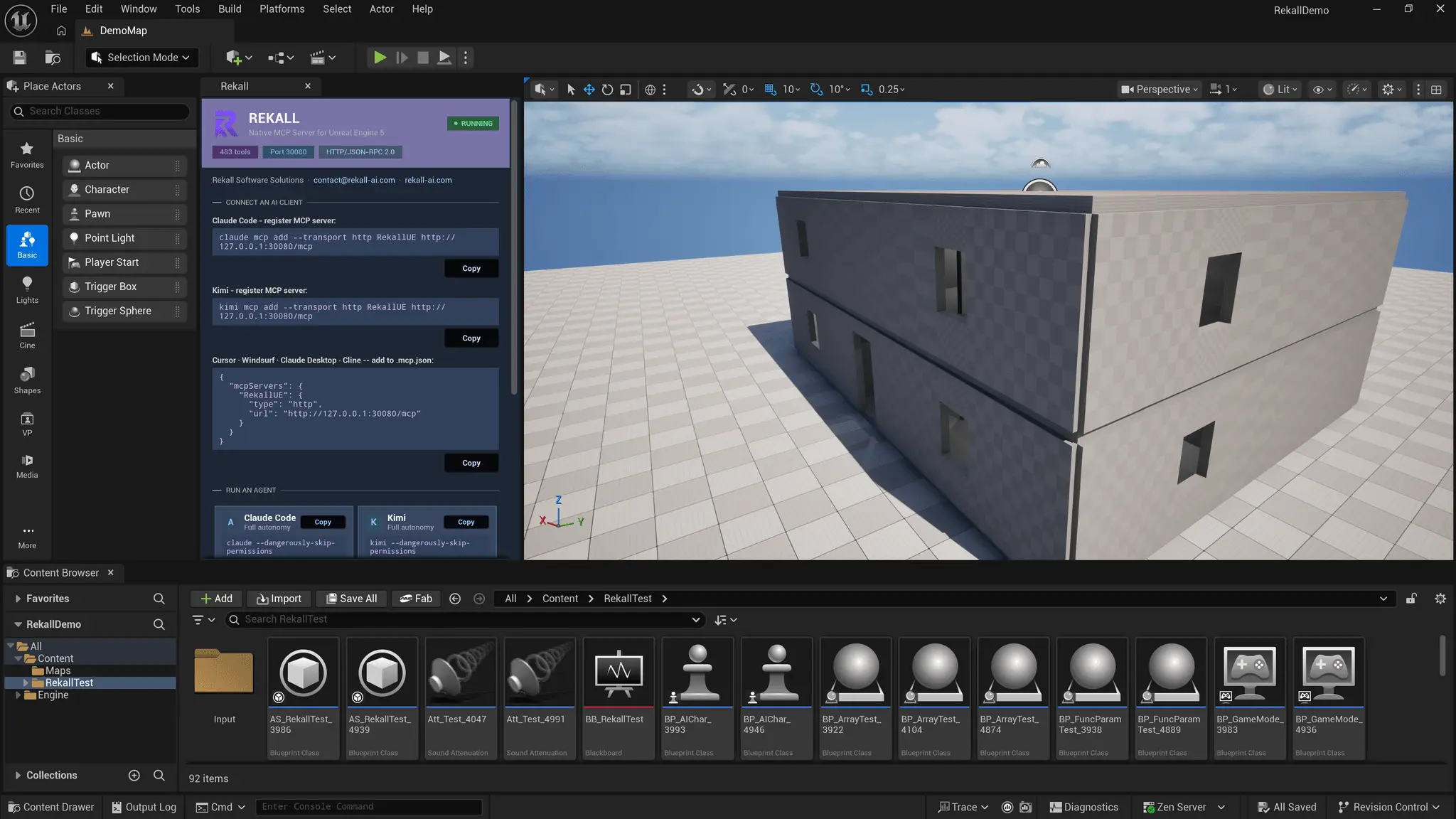
Task: Go back in Content Browser history
Action: coord(455,599)
